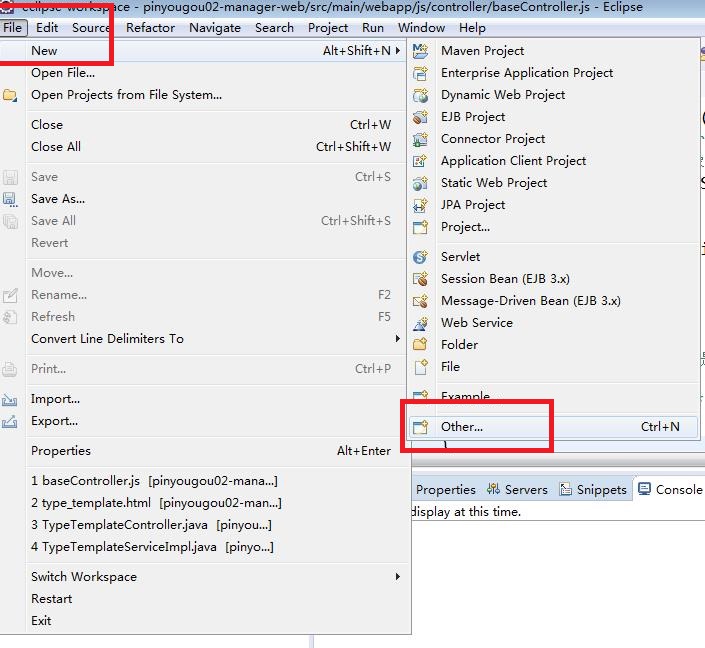The image size is (705, 648).
Task: Click the Static Web Project icon
Action: (420, 183)
